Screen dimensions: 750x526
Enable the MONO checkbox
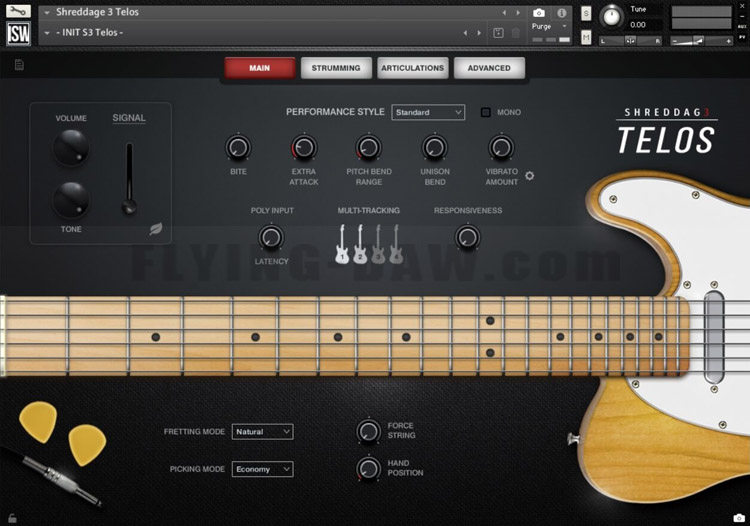[485, 112]
